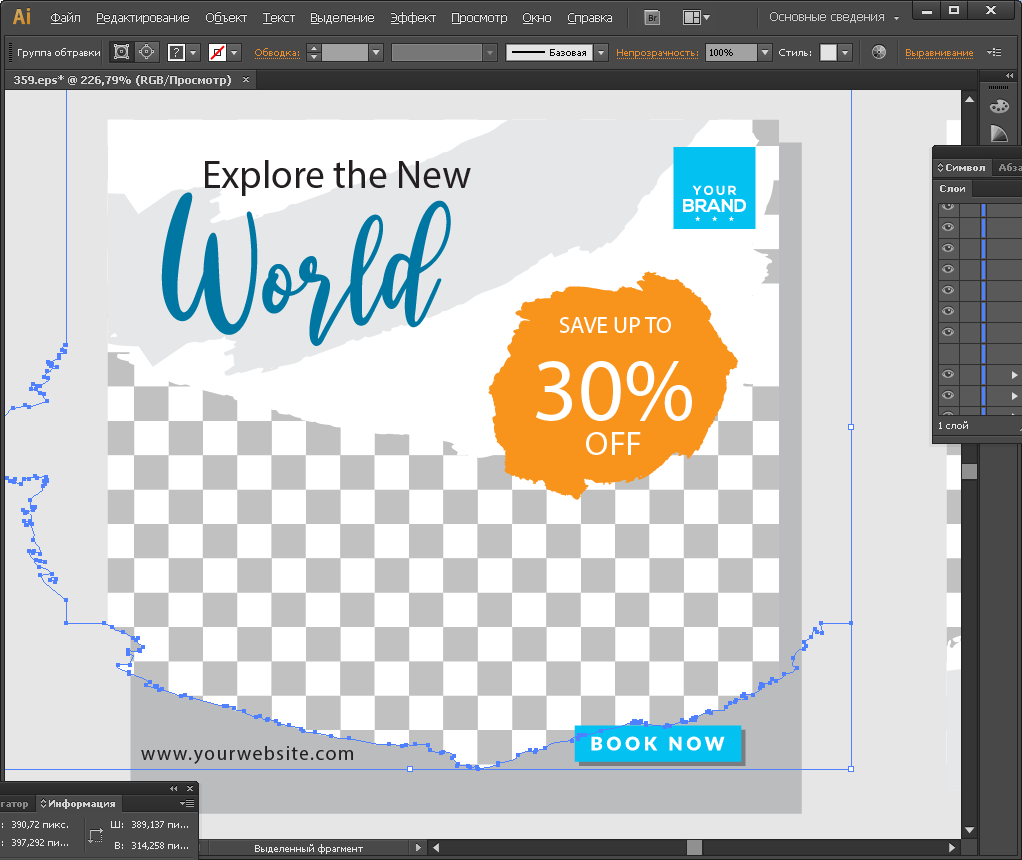Hide the topmost layer item via eye
The width and height of the screenshot is (1022, 860).
tap(947, 207)
